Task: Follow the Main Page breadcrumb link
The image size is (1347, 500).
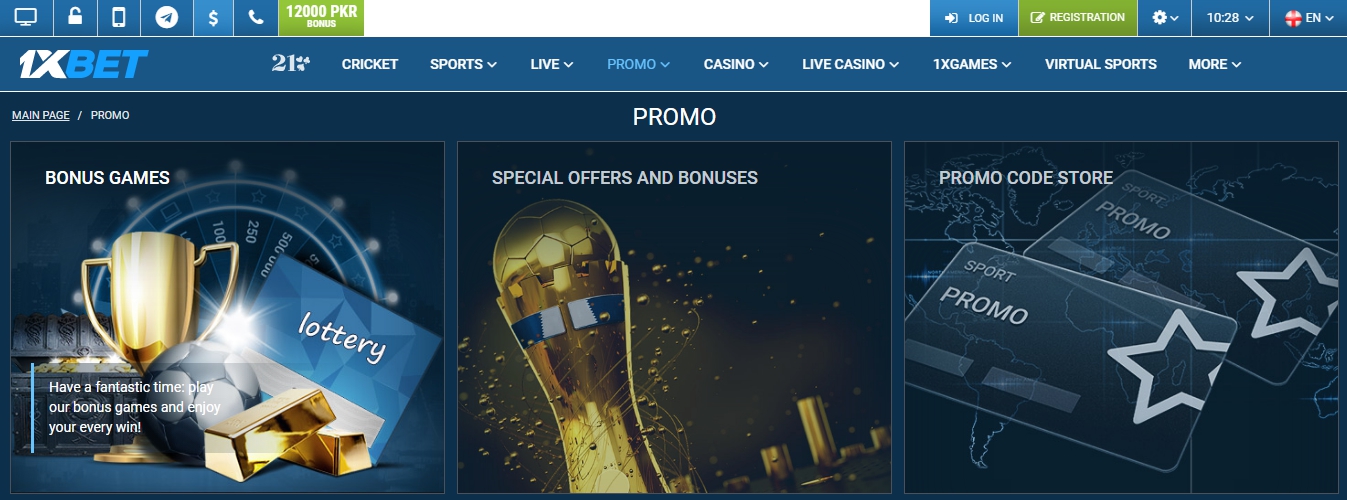Action: [x=41, y=115]
